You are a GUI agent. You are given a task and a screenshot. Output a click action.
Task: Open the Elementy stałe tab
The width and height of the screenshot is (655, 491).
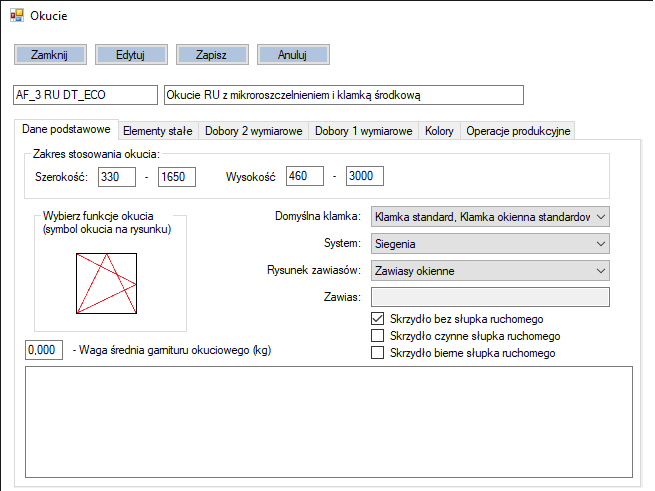pos(158,131)
